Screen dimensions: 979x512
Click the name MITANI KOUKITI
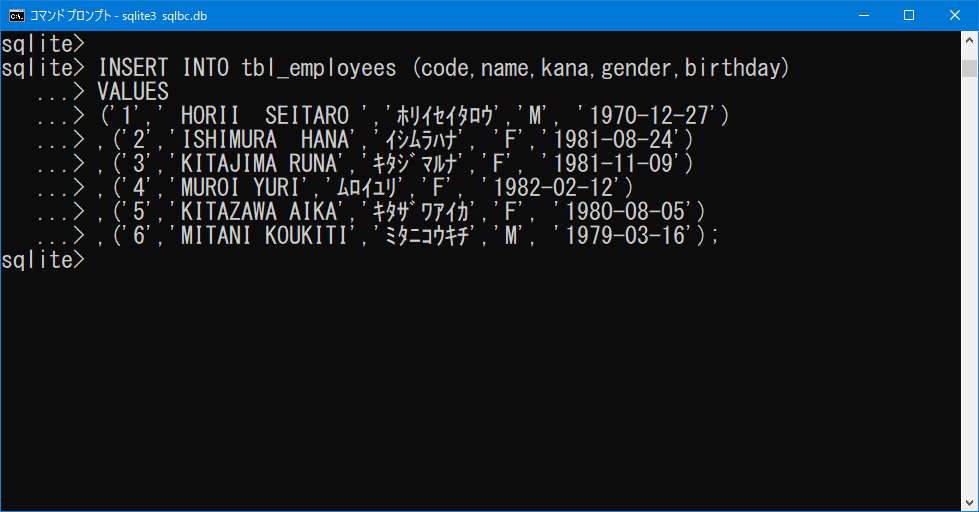[x=265, y=235]
